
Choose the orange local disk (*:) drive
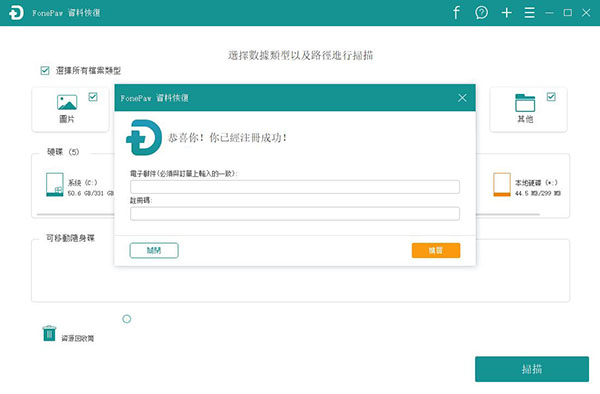[502, 184]
